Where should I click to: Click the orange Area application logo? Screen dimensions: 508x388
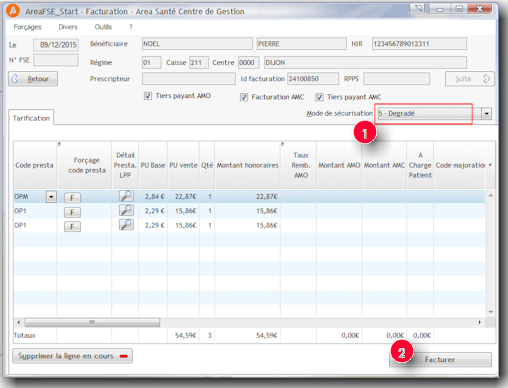pos(13,11)
